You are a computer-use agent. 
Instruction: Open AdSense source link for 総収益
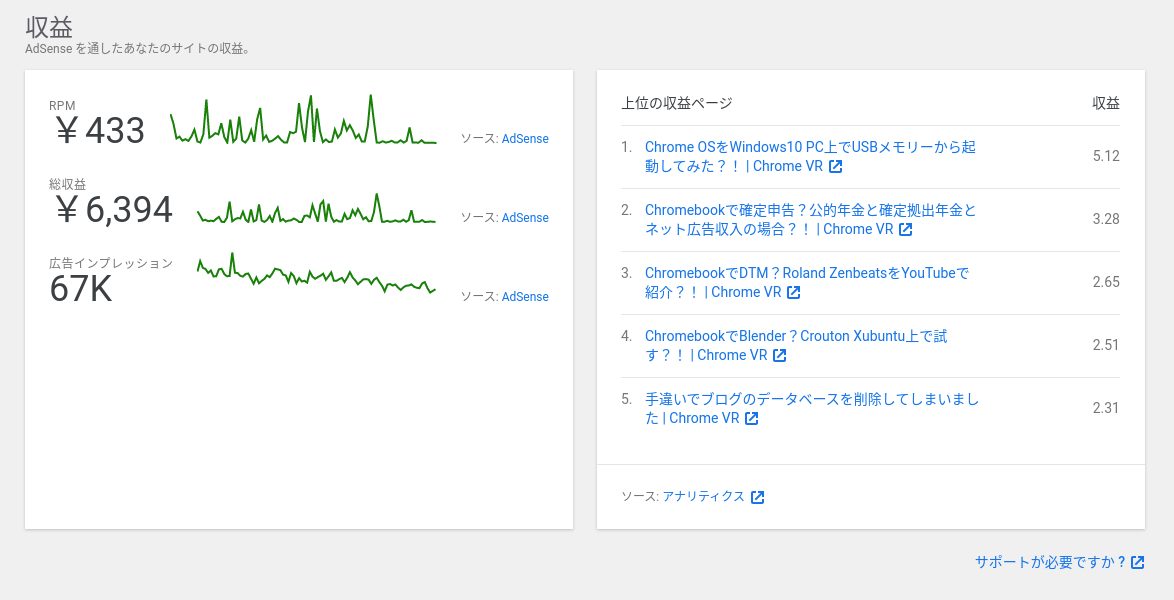pyautogui.click(x=525, y=217)
